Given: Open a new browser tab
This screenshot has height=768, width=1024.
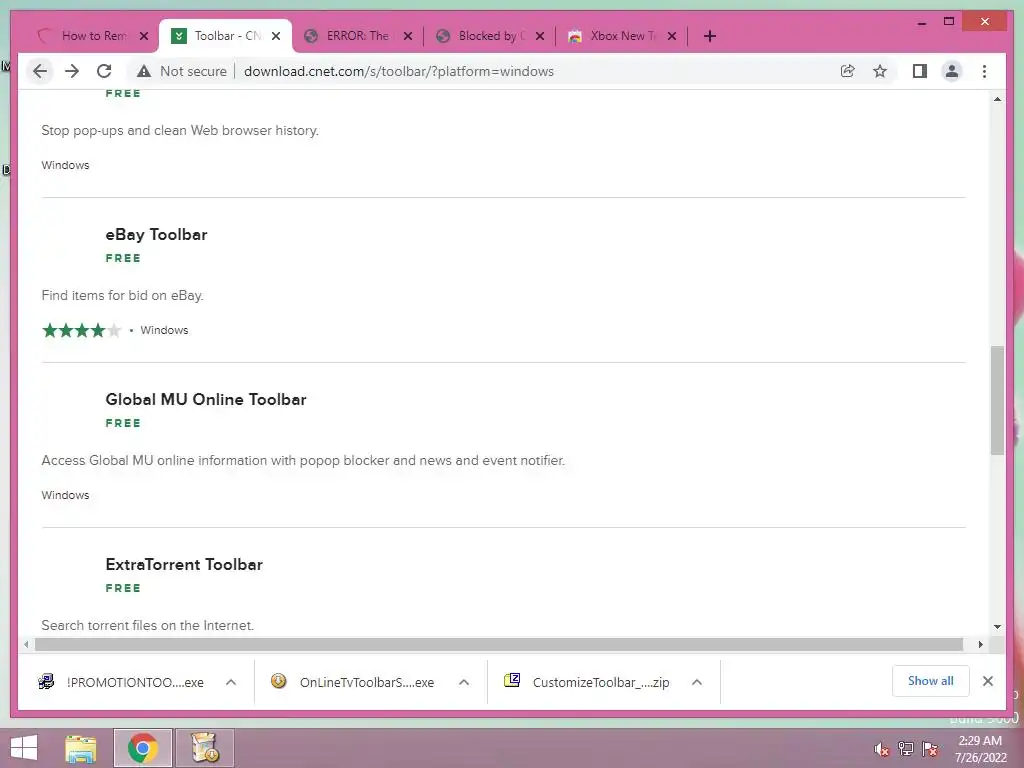Looking at the screenshot, I should click(x=710, y=36).
